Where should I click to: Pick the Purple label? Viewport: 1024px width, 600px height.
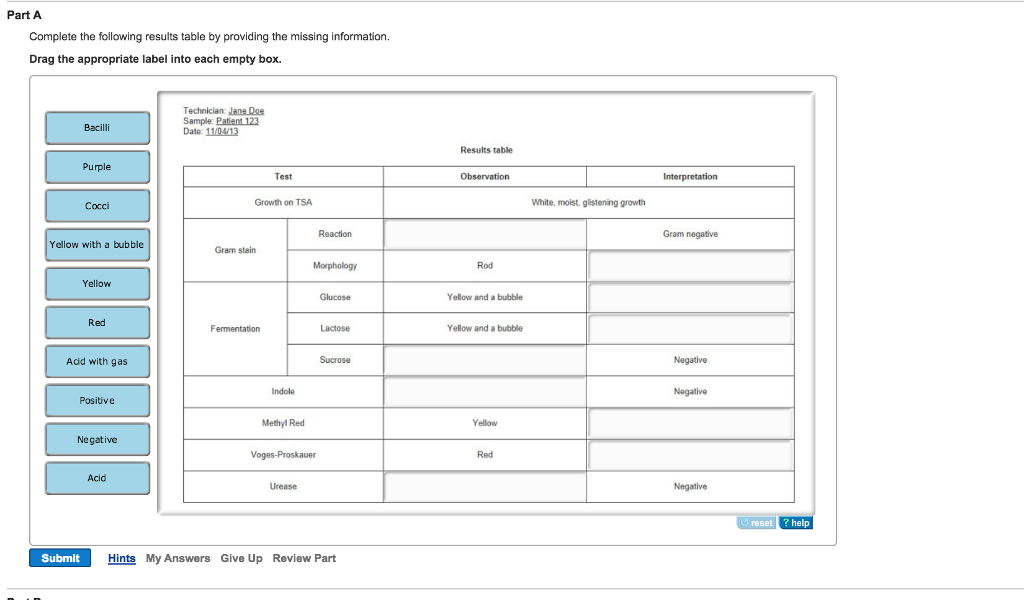(x=97, y=167)
